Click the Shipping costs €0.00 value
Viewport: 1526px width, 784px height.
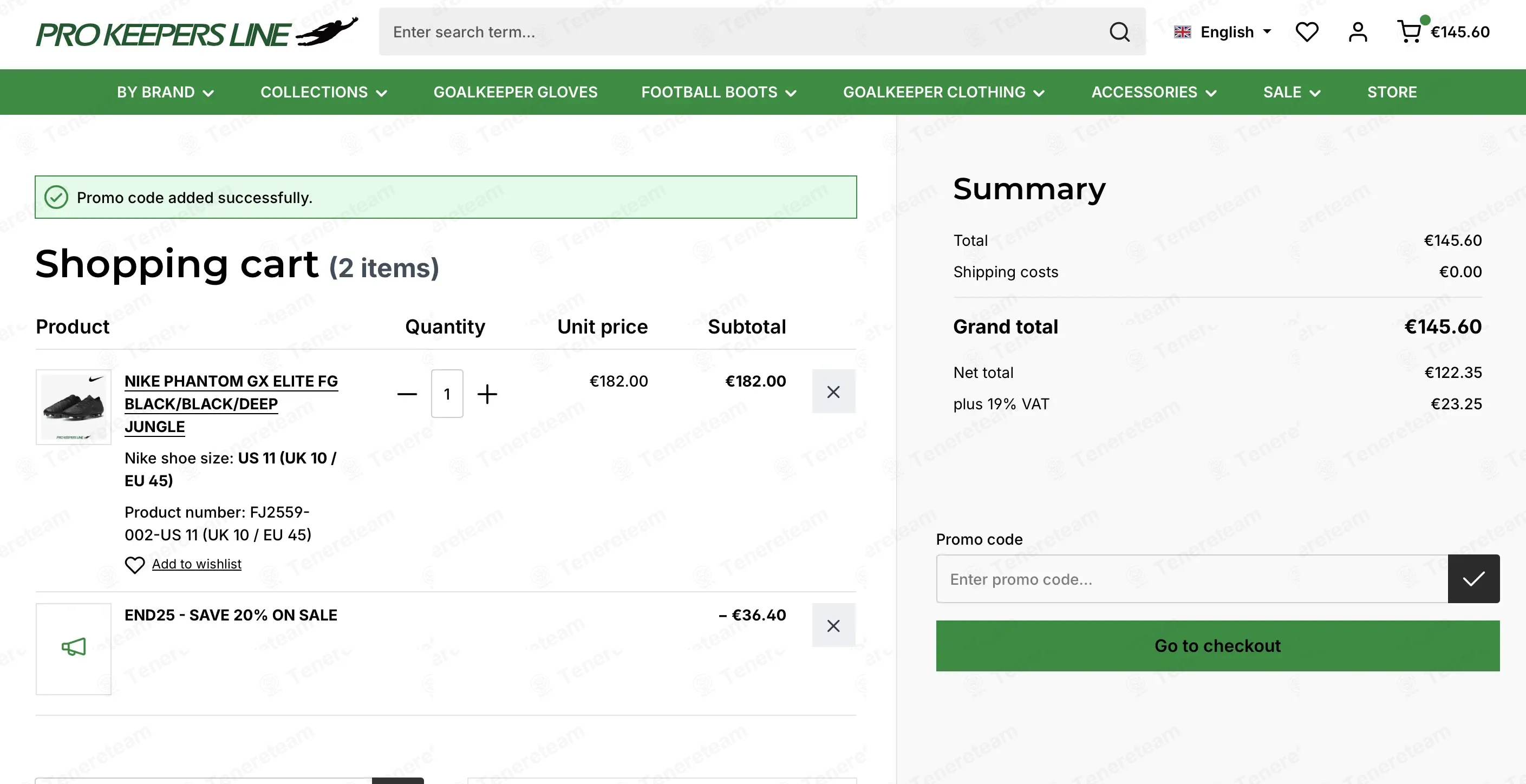(x=1461, y=272)
